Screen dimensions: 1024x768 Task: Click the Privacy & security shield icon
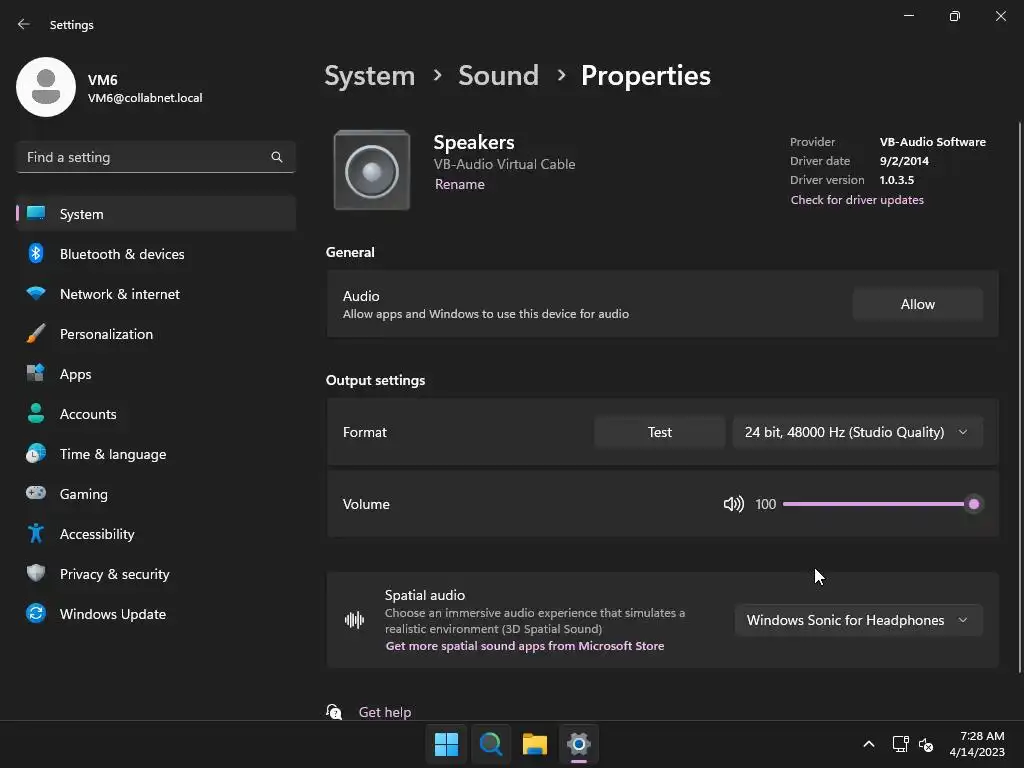click(36, 574)
